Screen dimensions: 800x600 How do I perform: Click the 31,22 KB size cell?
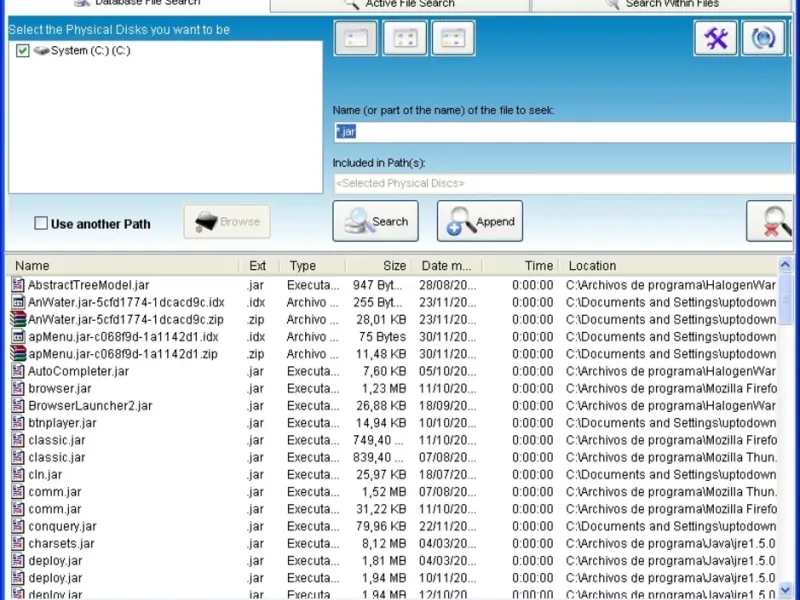coord(381,509)
